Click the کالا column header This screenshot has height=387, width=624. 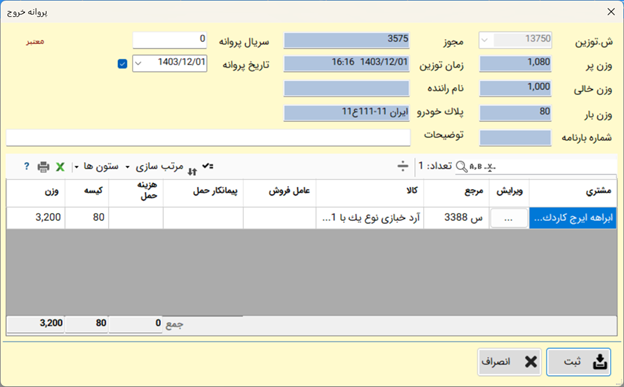pos(370,193)
